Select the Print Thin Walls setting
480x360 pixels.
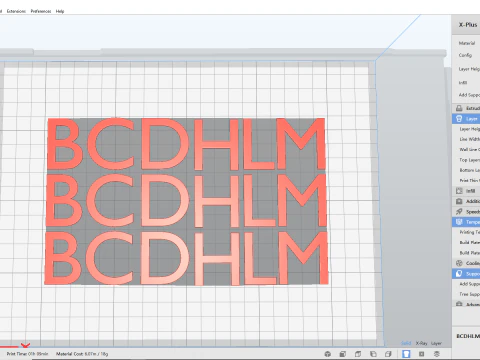(x=470, y=180)
